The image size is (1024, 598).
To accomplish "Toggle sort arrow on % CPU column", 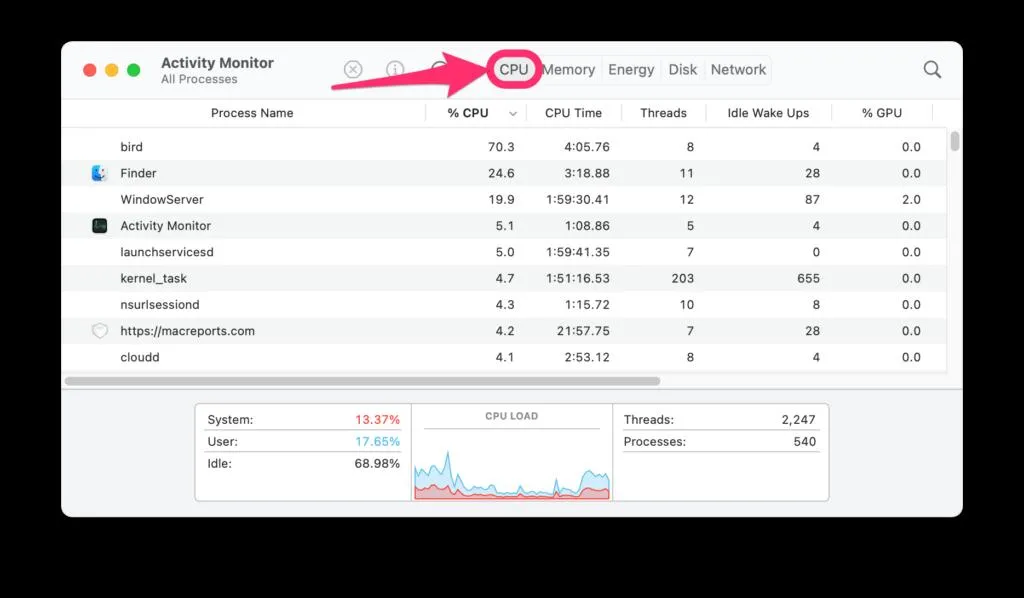I will click(x=513, y=114).
